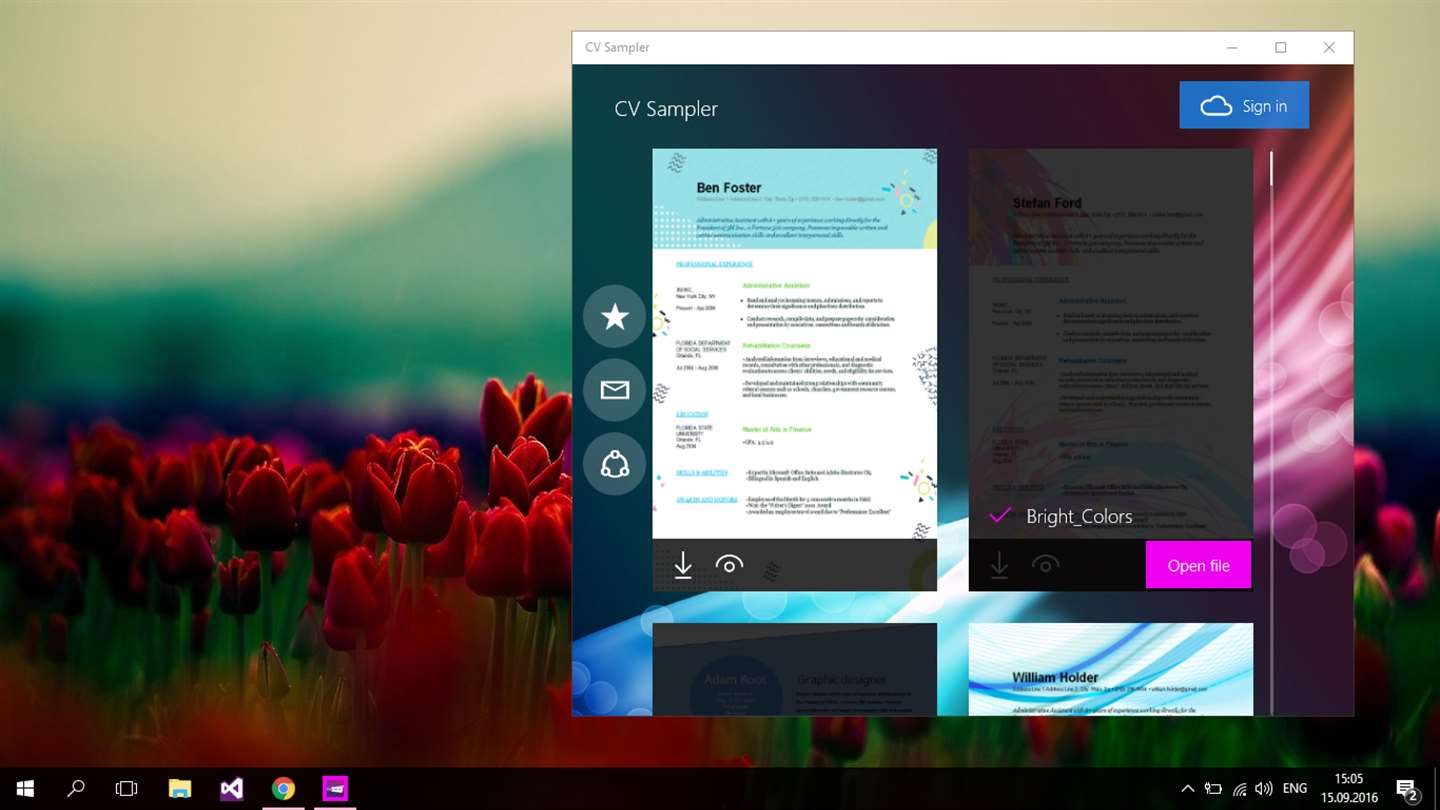1440x810 pixels.
Task: Open taskbar search magnifier
Action: [75, 789]
